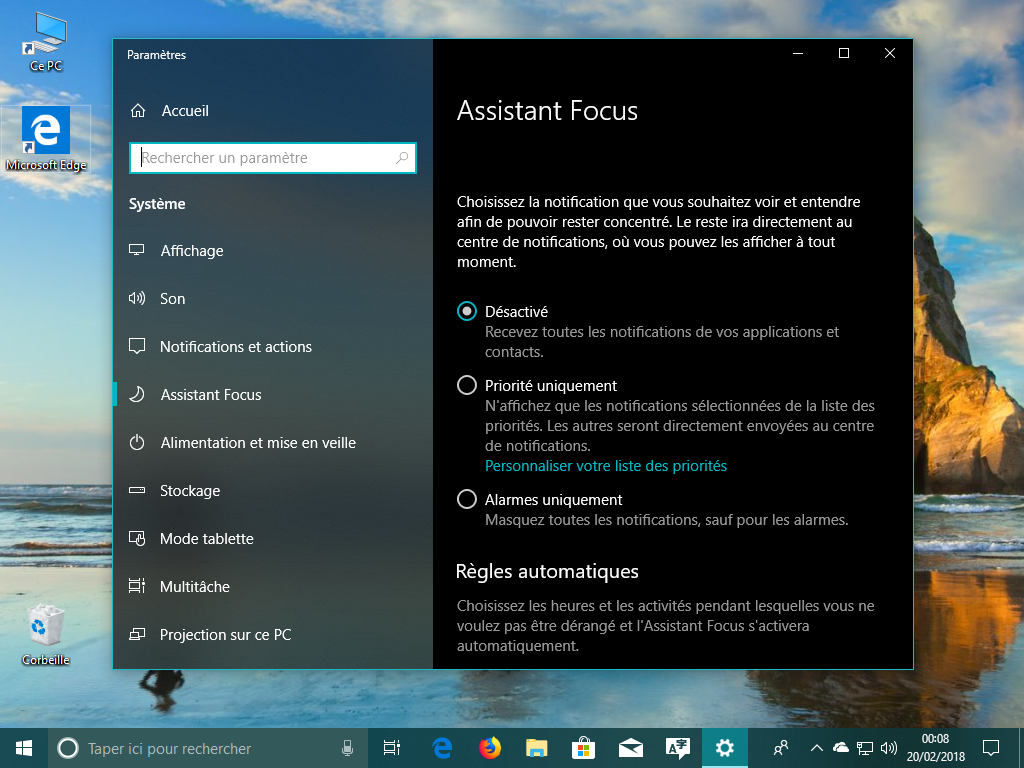Click the Rechercher un paramètre field
Viewport: 1024px width, 768px height.
265,158
